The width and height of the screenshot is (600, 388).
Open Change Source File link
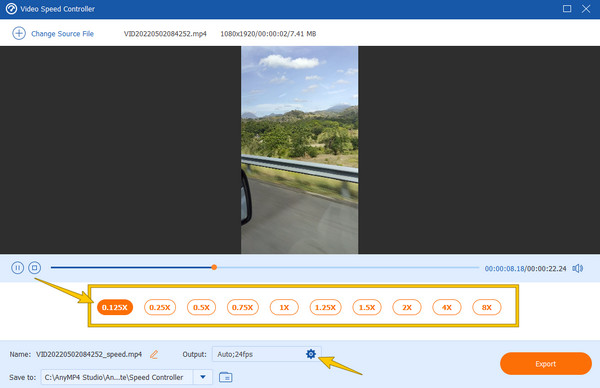(62, 34)
